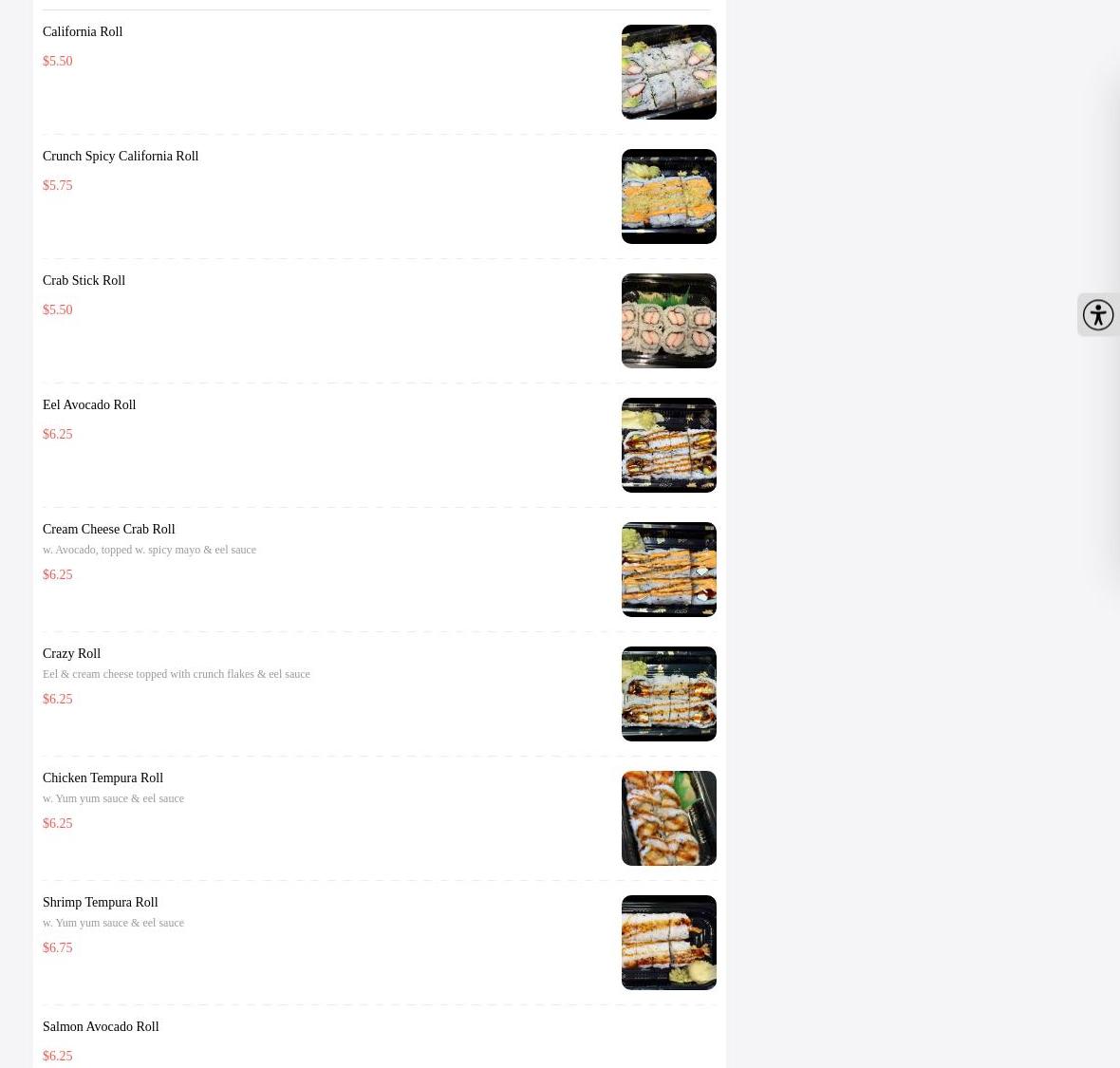Viewport: 1120px width, 1068px height.
Task: Select the Shrimp Tempura Roll name
Action: (100, 902)
